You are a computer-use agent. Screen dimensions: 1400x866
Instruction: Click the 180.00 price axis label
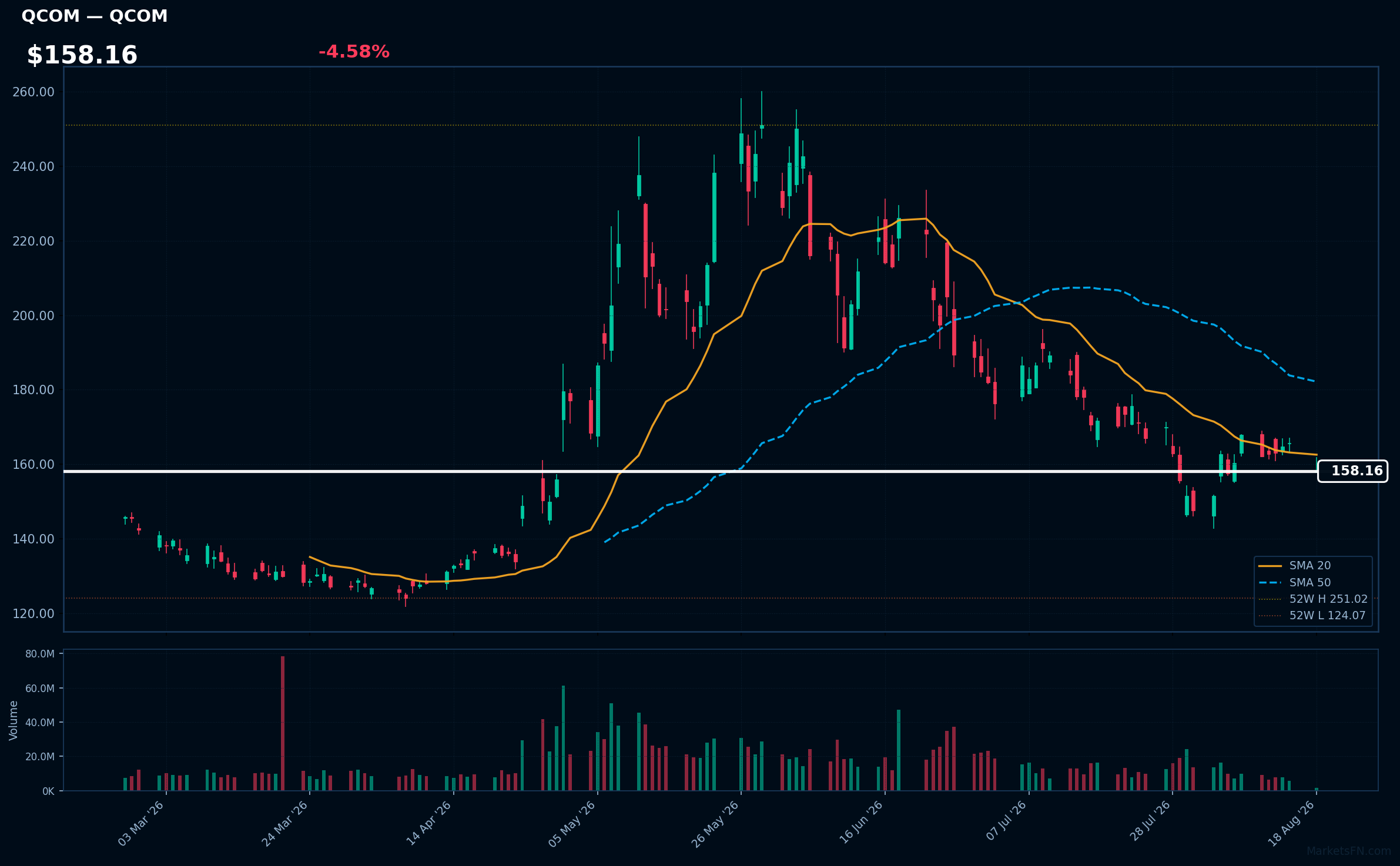(x=34, y=390)
